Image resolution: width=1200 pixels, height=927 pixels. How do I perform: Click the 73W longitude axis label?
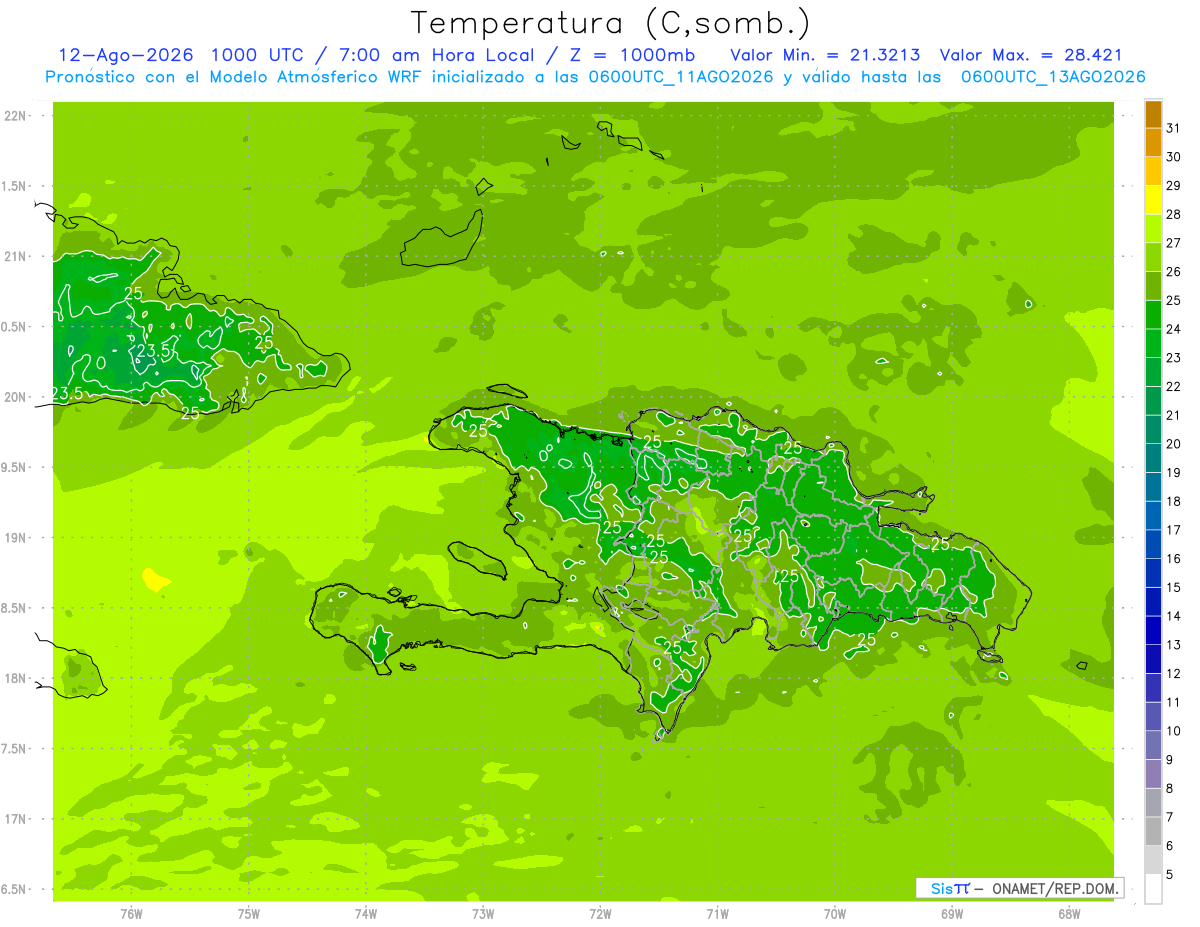(483, 914)
